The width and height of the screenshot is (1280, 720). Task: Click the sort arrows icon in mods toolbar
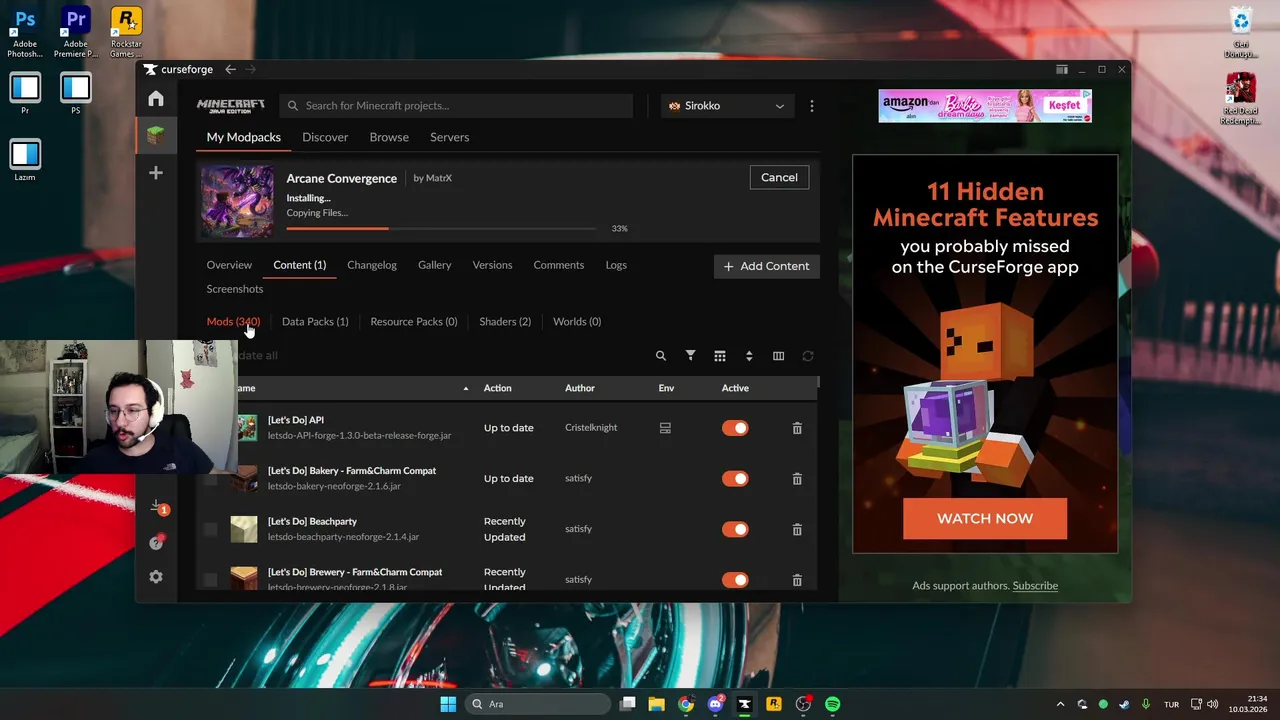pos(749,356)
